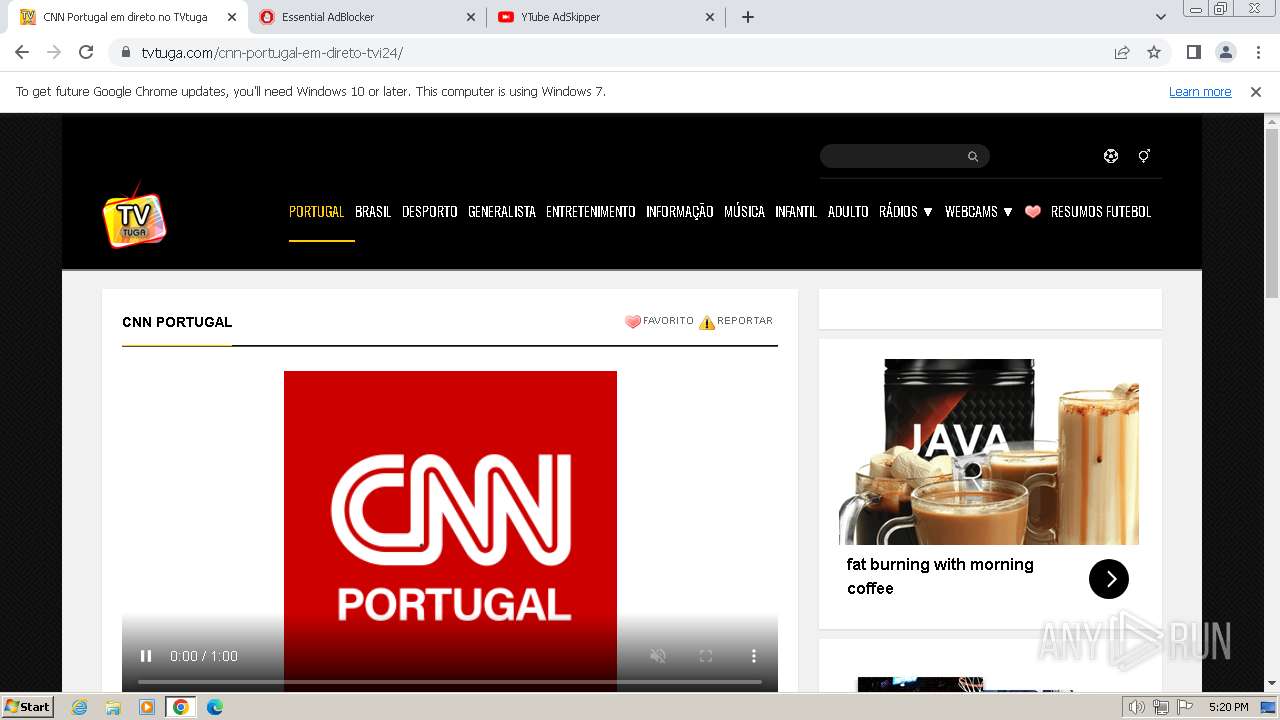Open the system volume tray icon
Image resolution: width=1280 pixels, height=720 pixels.
(1136, 707)
